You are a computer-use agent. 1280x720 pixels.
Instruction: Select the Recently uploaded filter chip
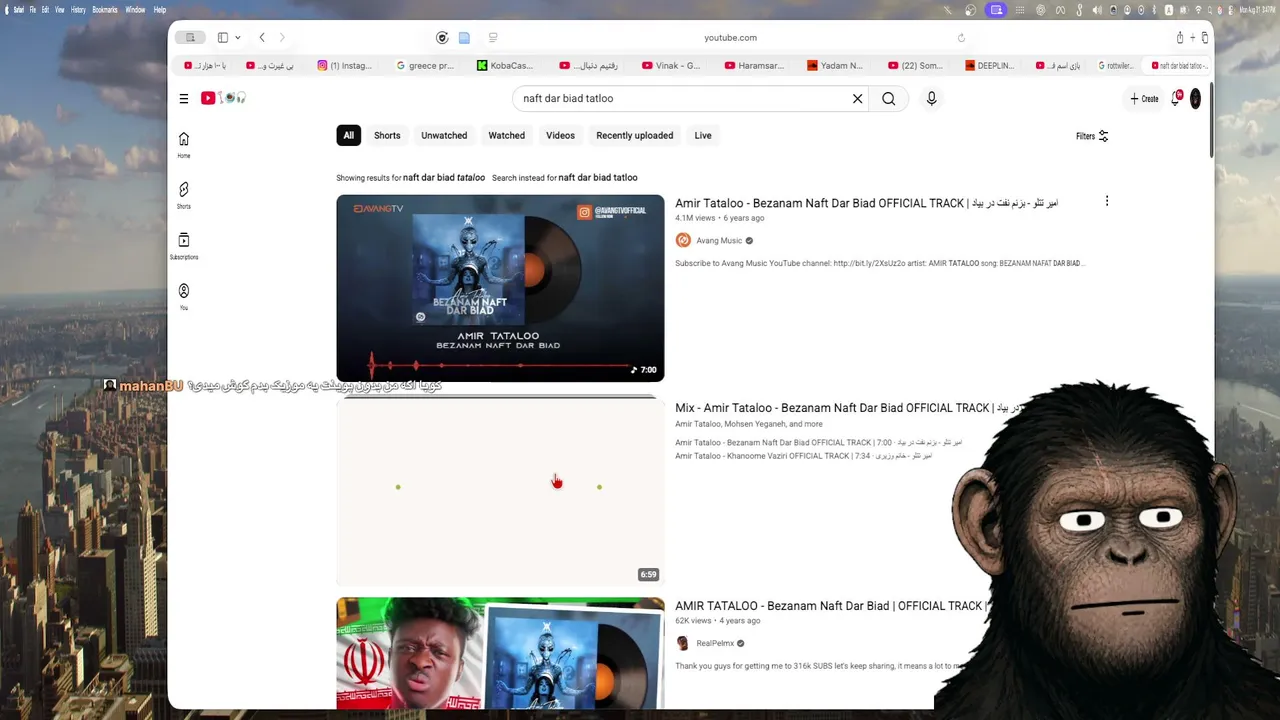(635, 135)
